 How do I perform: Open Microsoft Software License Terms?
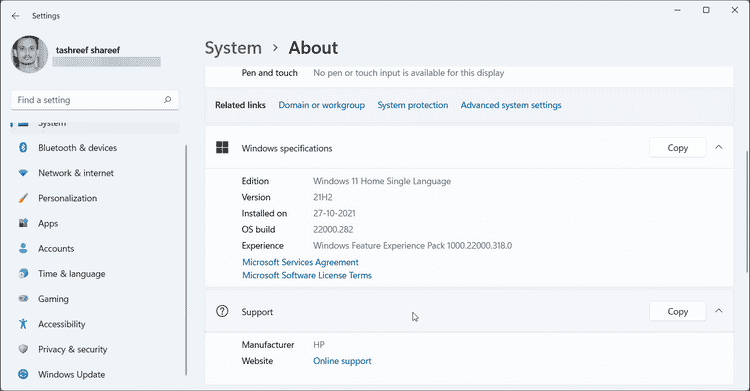click(x=307, y=275)
